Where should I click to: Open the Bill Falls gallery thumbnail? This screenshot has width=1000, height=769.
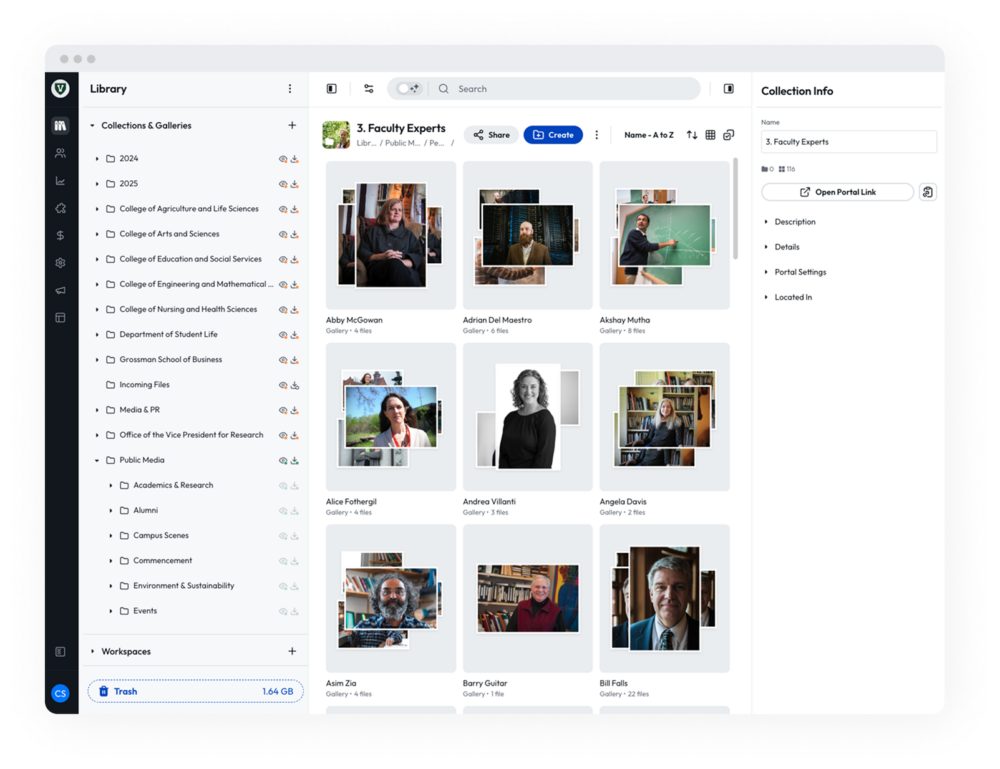(x=664, y=598)
